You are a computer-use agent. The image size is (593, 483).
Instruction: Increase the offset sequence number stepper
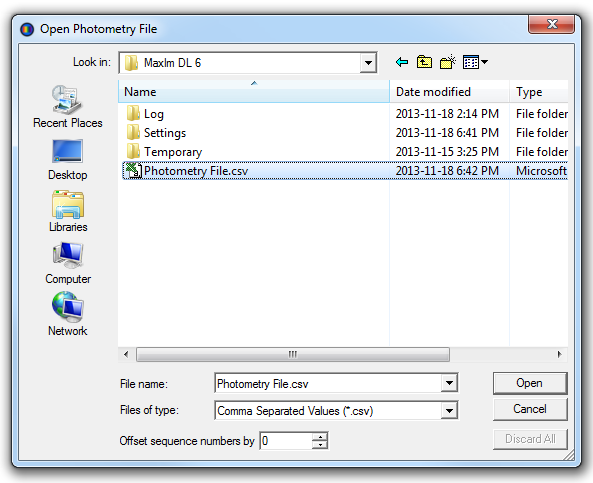pyautogui.click(x=320, y=436)
